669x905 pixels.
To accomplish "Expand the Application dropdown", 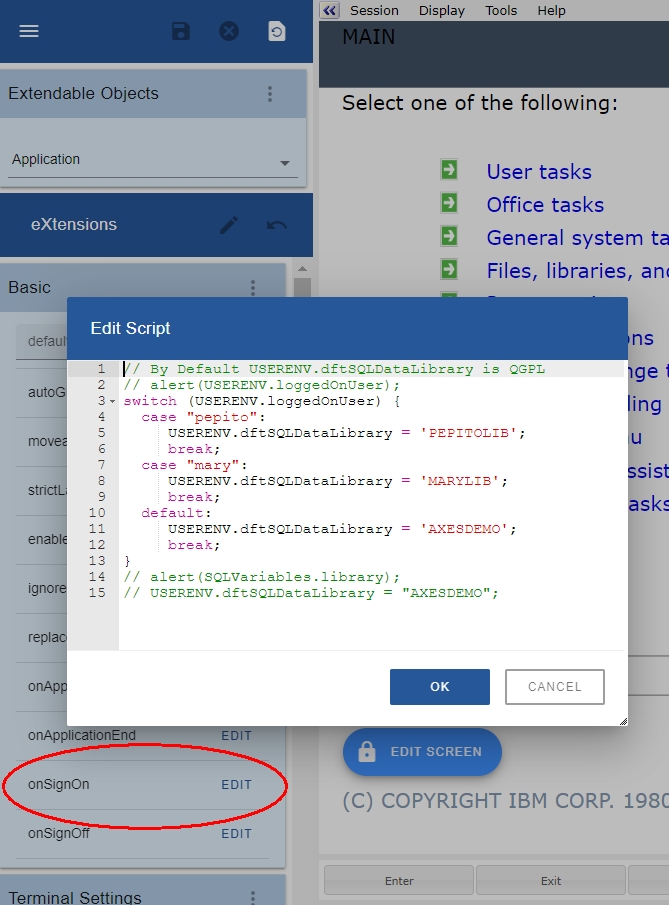I will coord(285,163).
